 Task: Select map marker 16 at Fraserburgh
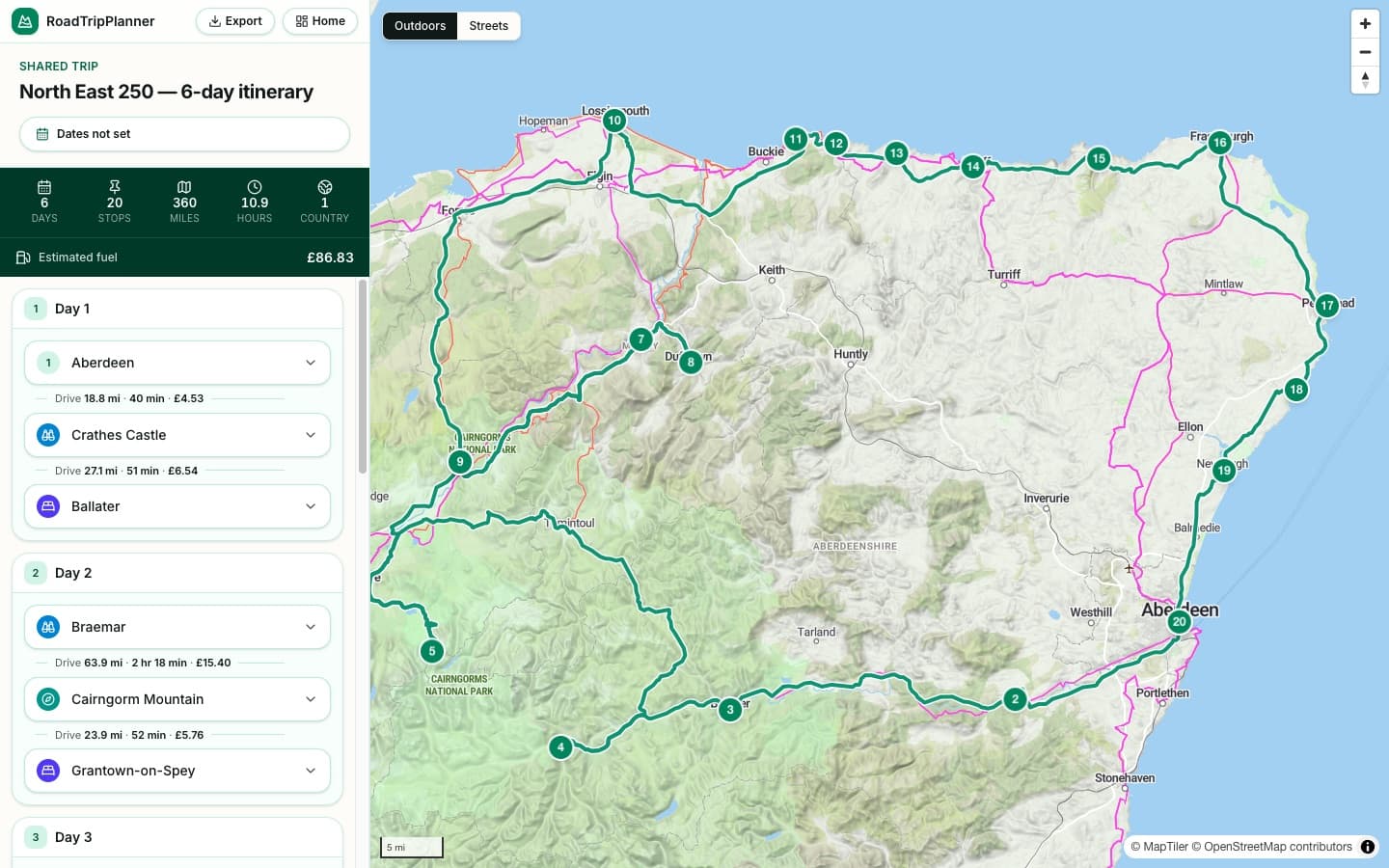pyautogui.click(x=1219, y=142)
